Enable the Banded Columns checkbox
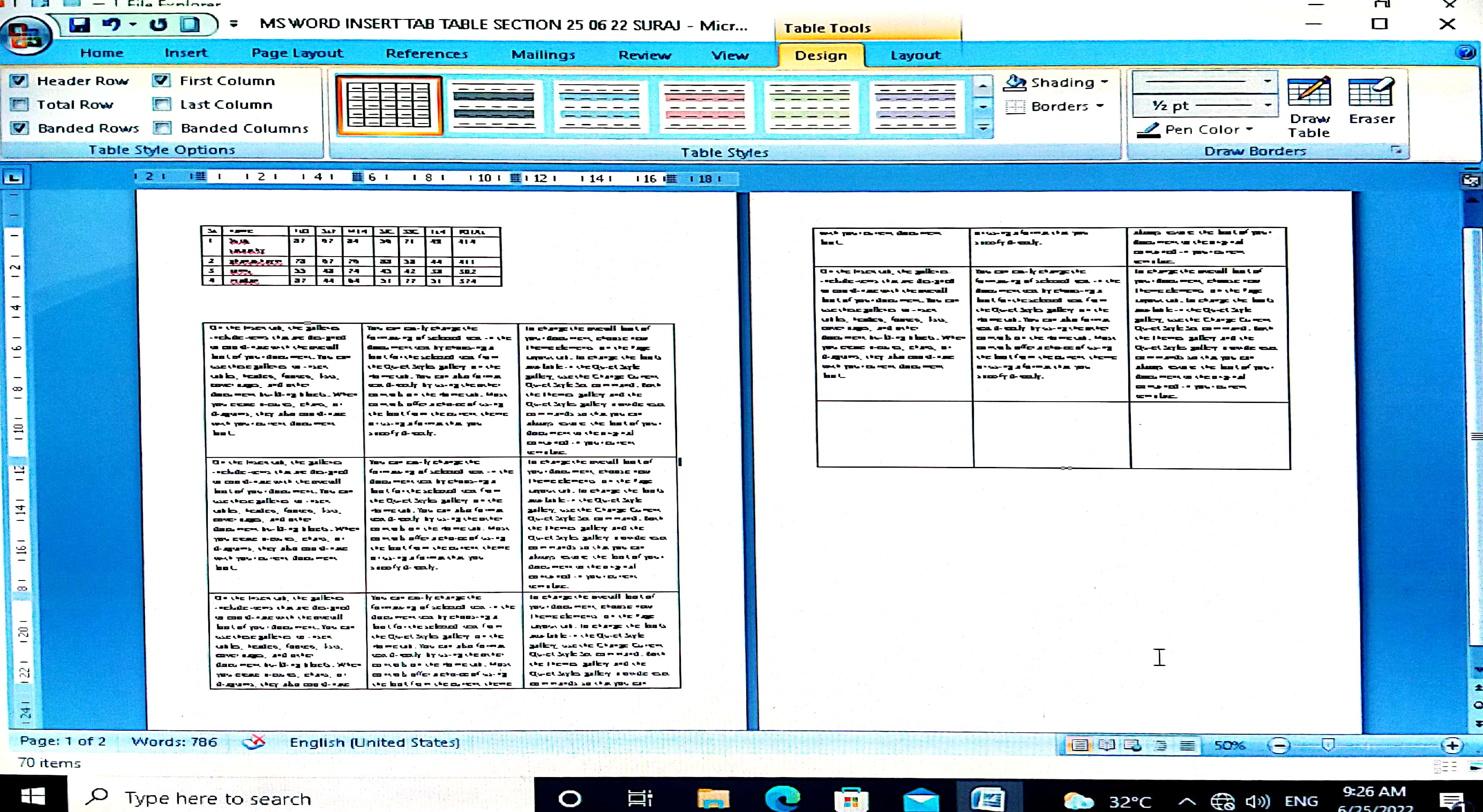 tap(162, 128)
